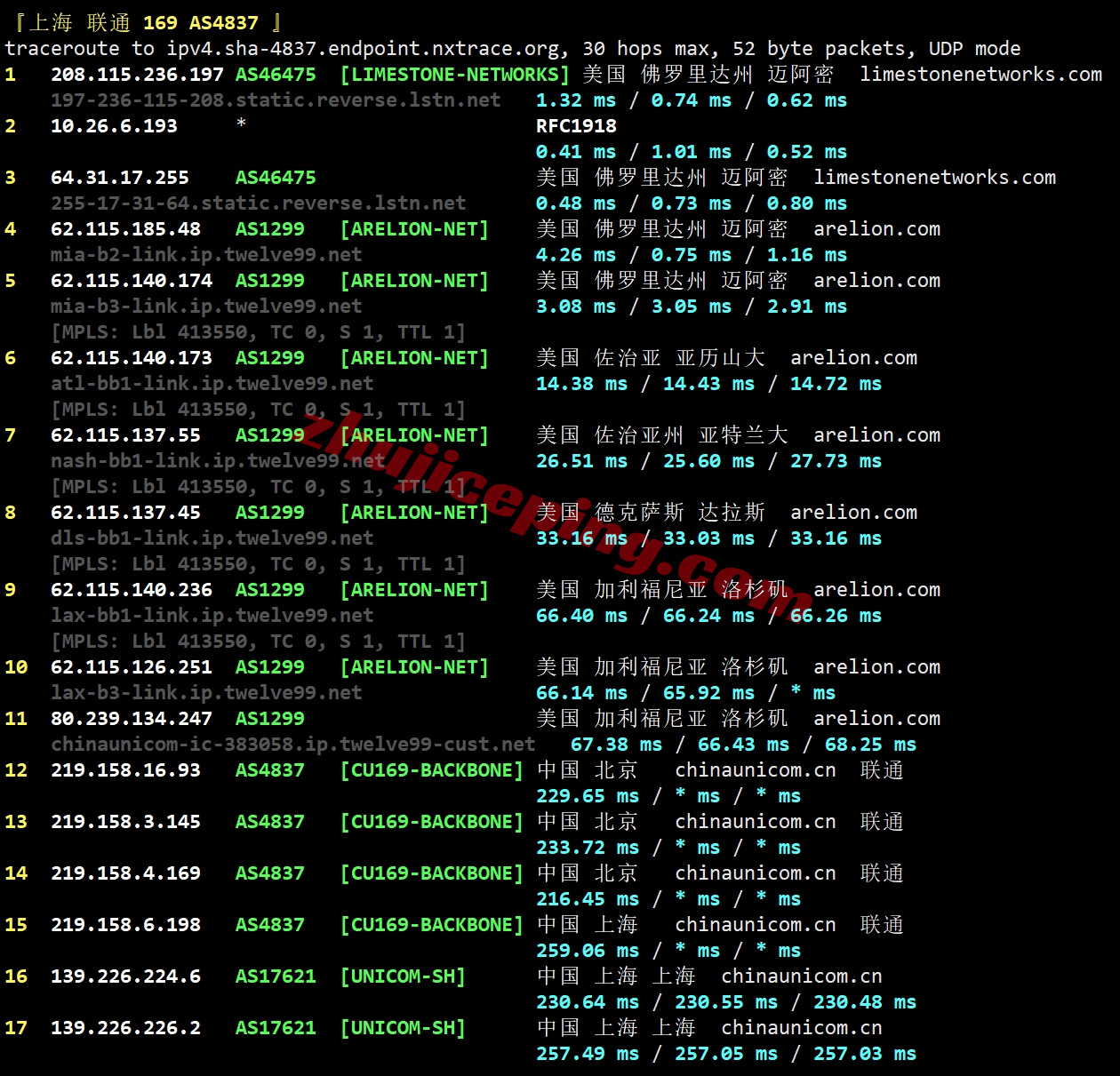Click the RFC1918 label on hop 2

pos(575,126)
